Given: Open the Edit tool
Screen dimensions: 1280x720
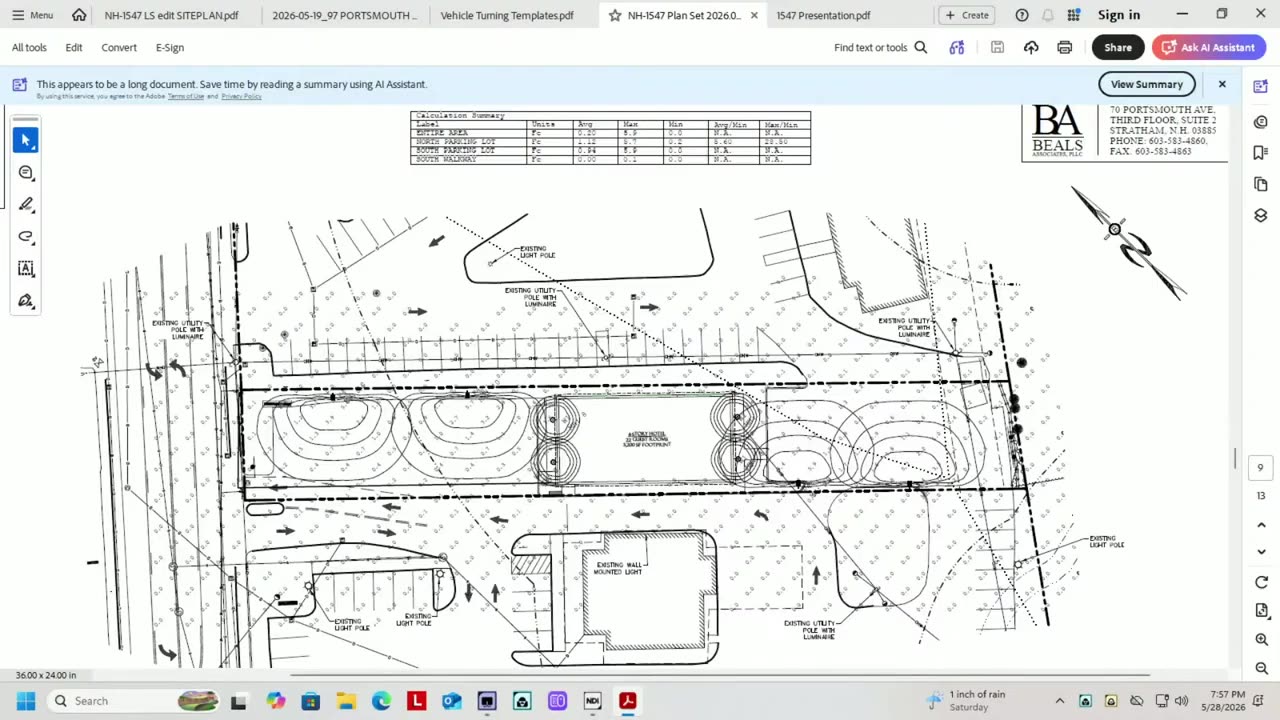Looking at the screenshot, I should point(74,47).
